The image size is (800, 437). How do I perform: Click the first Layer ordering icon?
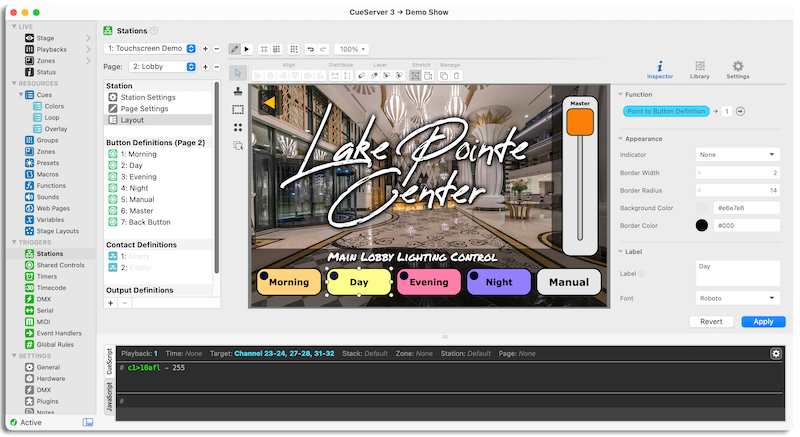coord(362,75)
